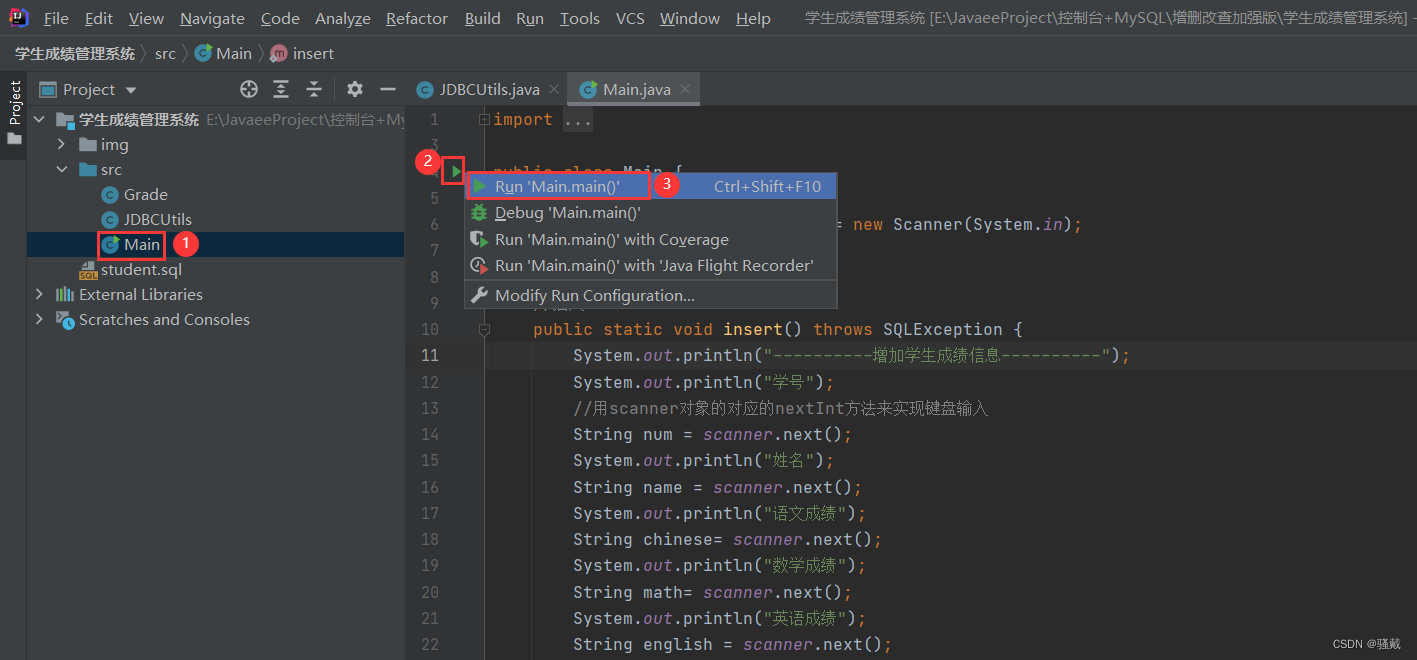Screen dimensions: 1417x660
Task: Expand External Libraries node
Action: pos(40,295)
